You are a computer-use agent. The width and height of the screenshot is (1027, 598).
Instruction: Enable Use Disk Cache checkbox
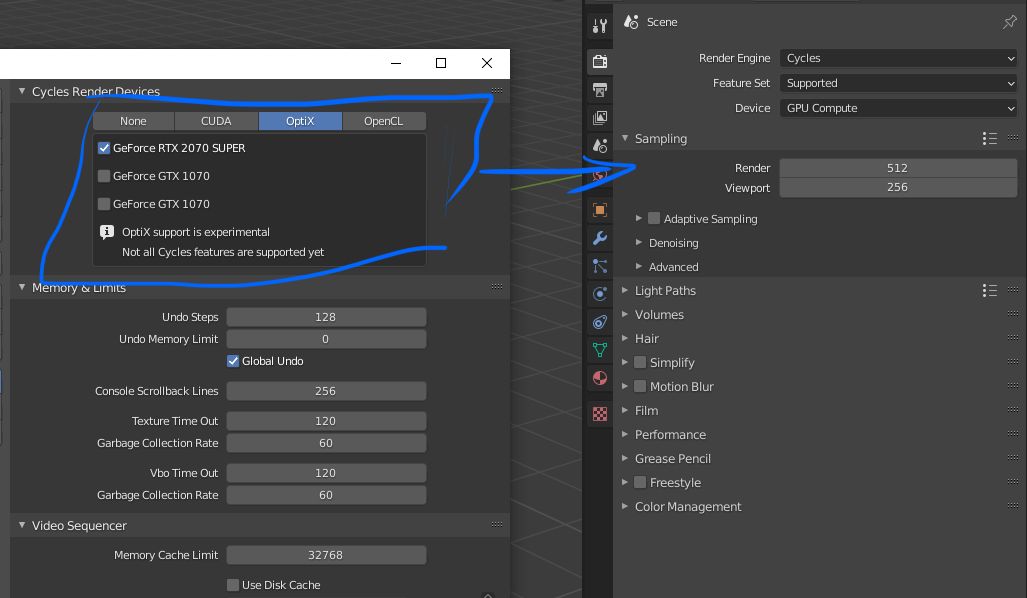coord(233,585)
